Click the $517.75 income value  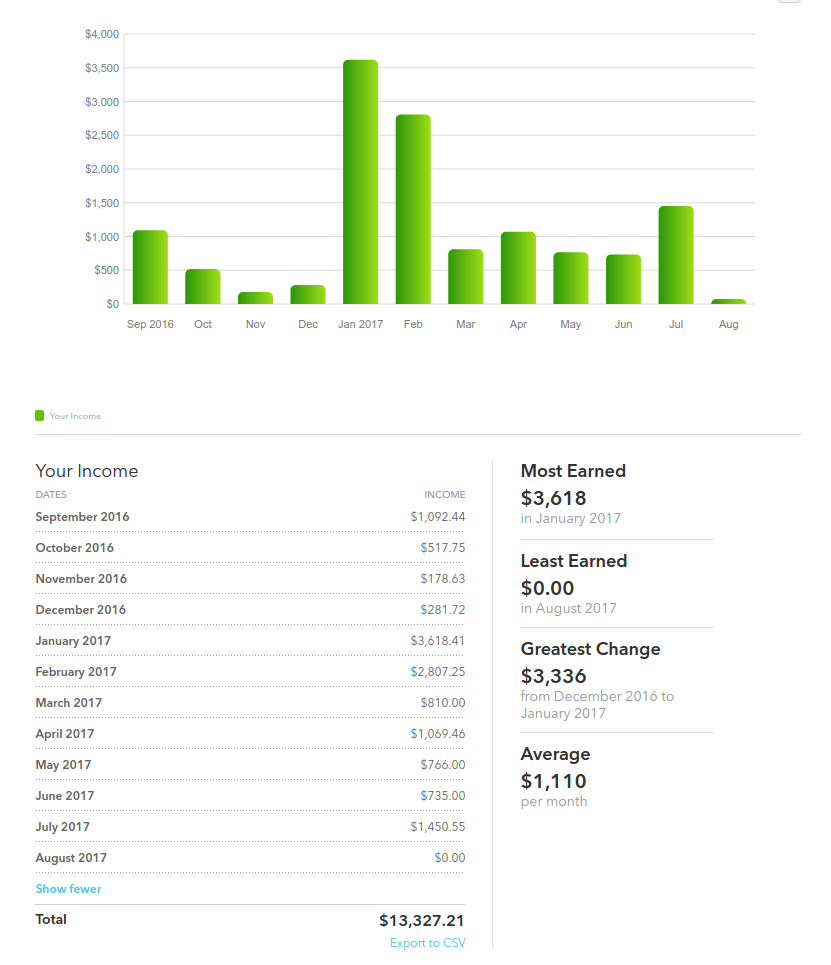pyautogui.click(x=443, y=548)
